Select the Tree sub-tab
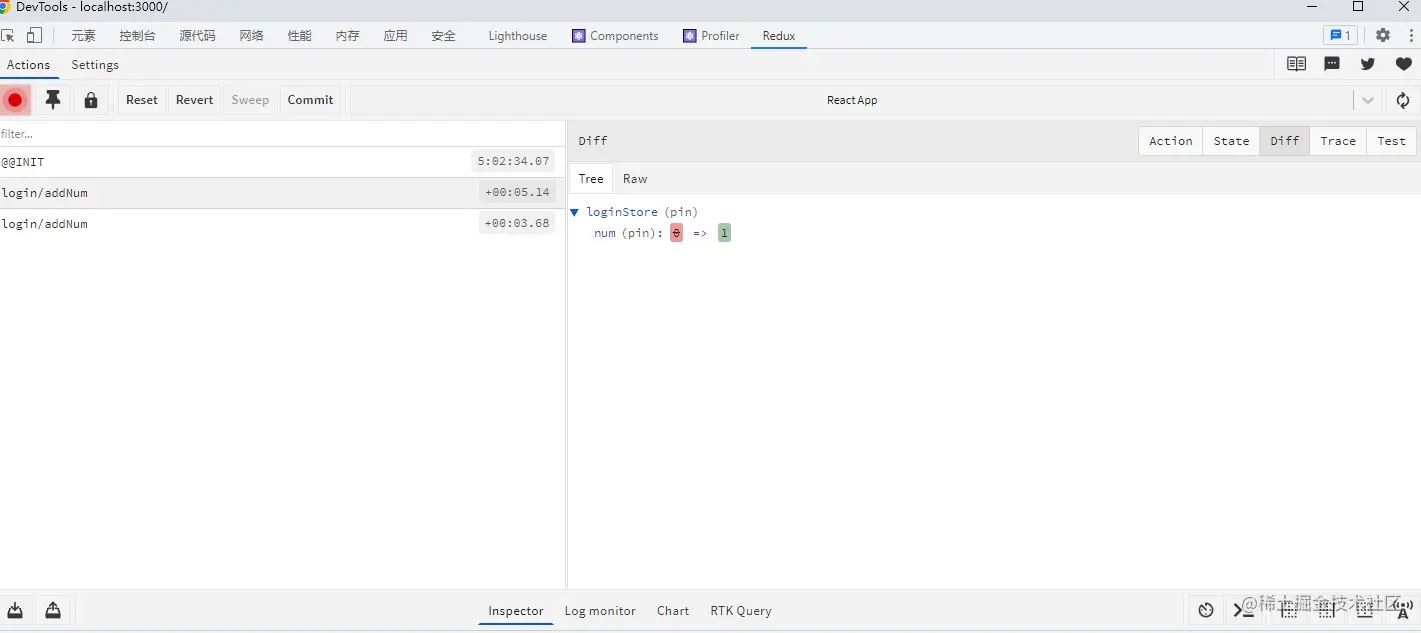1421x633 pixels. click(591, 179)
